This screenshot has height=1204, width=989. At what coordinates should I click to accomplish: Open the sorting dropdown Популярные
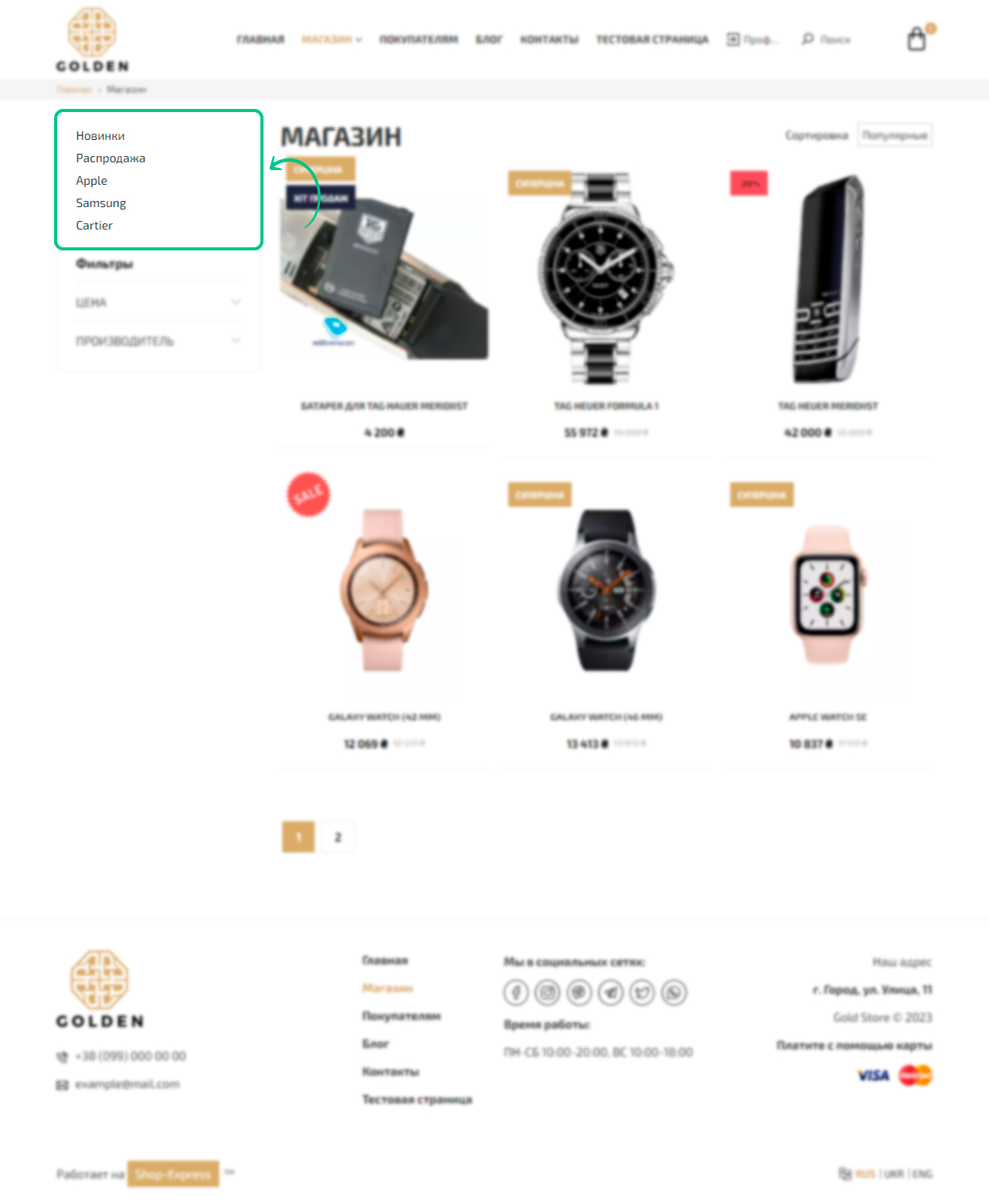click(x=895, y=135)
